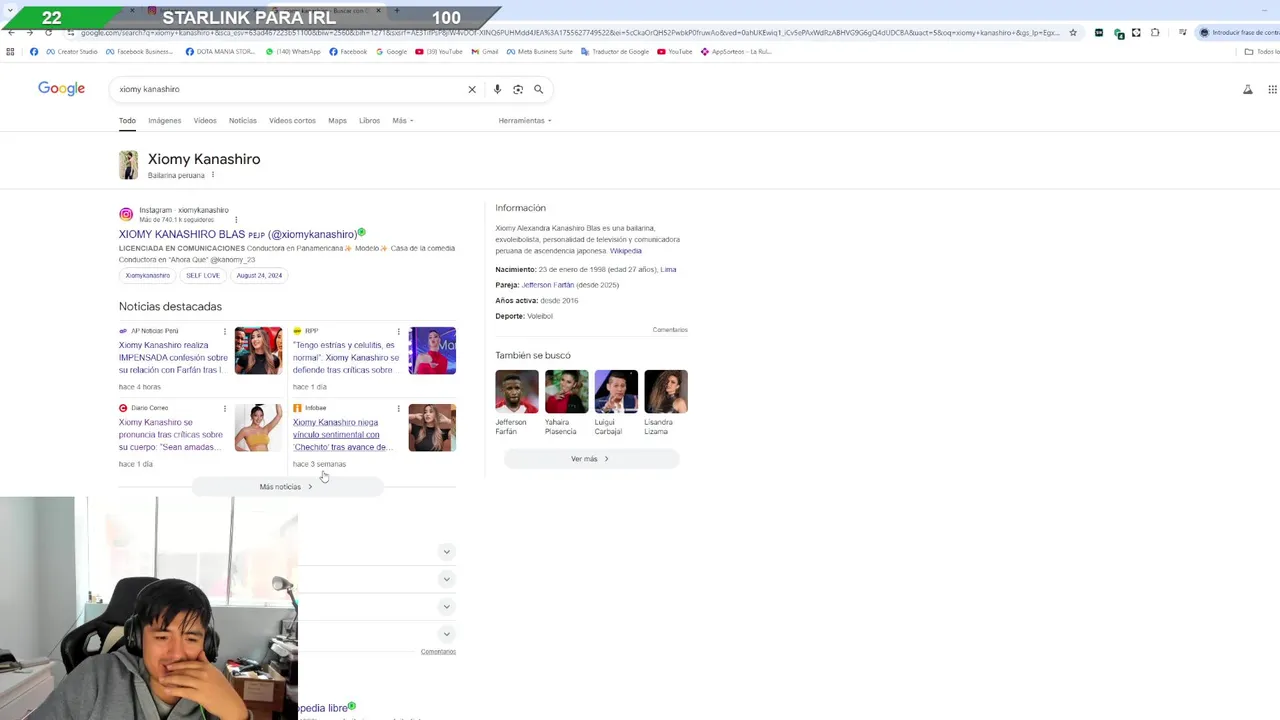Focus the Google search input field

[290, 89]
